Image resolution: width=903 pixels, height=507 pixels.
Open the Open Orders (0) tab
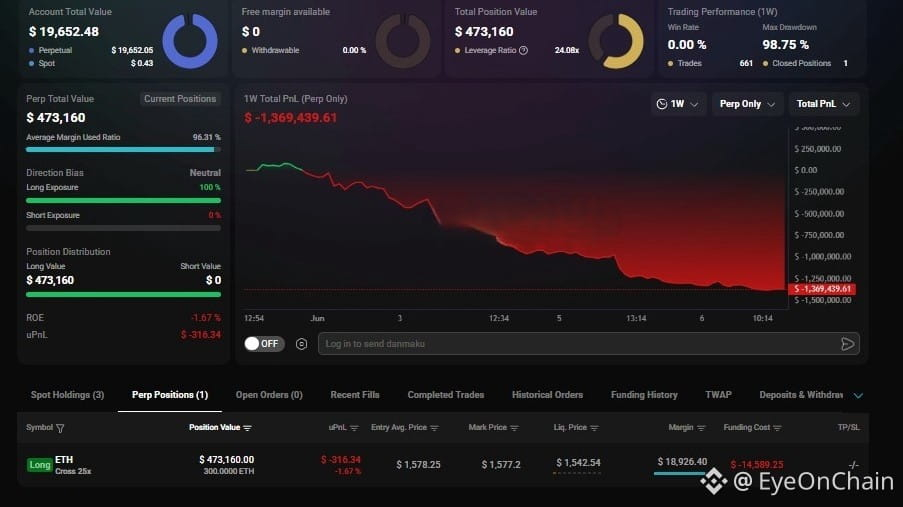(x=269, y=395)
